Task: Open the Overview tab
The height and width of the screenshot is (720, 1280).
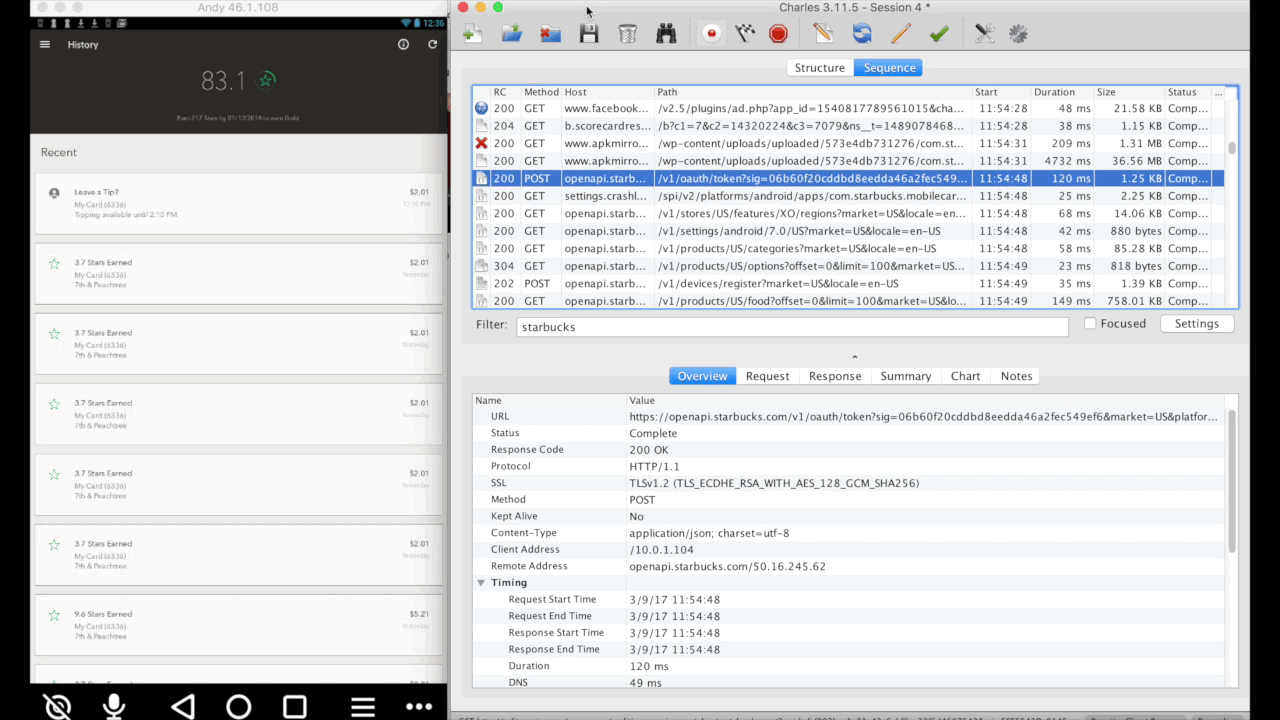Action: point(702,376)
